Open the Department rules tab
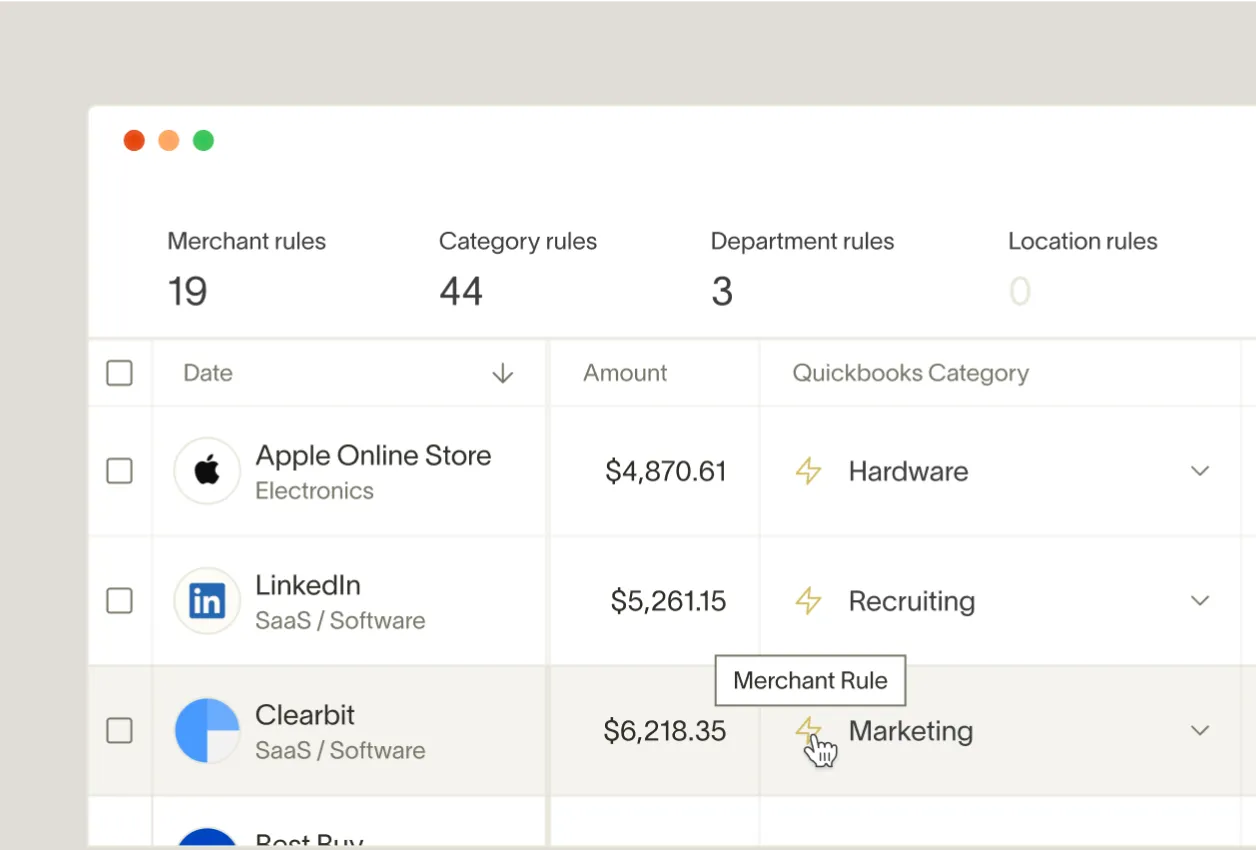The width and height of the screenshot is (1256, 850). tap(802, 241)
